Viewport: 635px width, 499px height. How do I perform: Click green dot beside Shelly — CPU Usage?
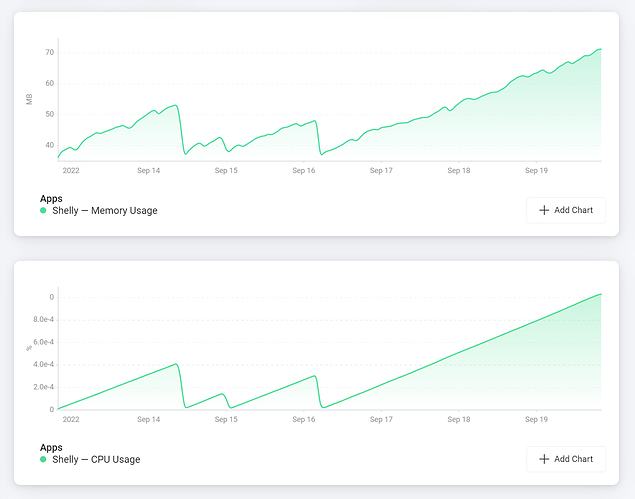(x=43, y=459)
